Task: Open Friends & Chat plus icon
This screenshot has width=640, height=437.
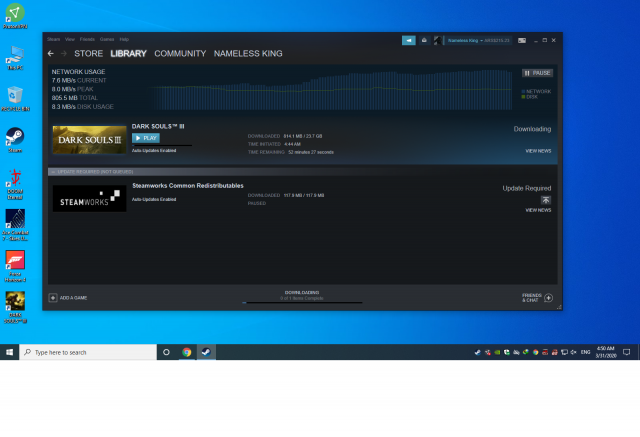Action: click(x=548, y=298)
